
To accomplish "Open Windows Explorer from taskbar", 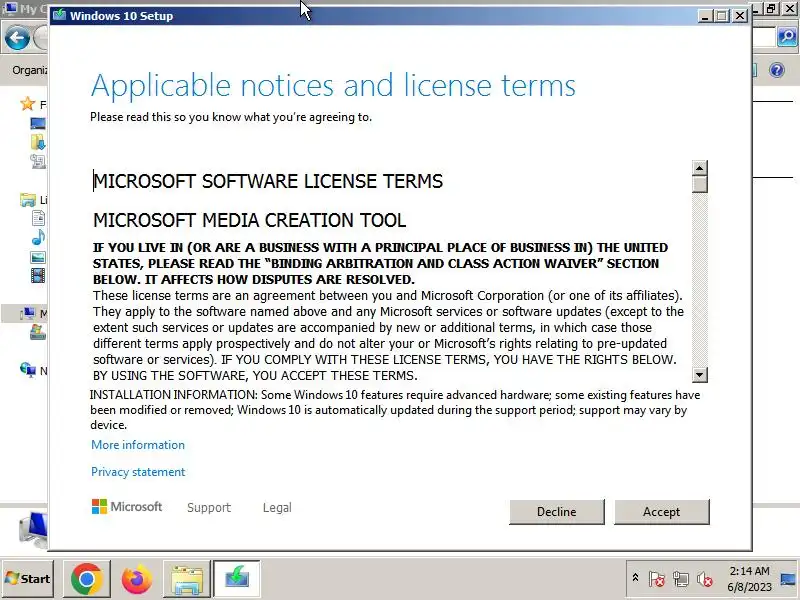I will [187, 579].
